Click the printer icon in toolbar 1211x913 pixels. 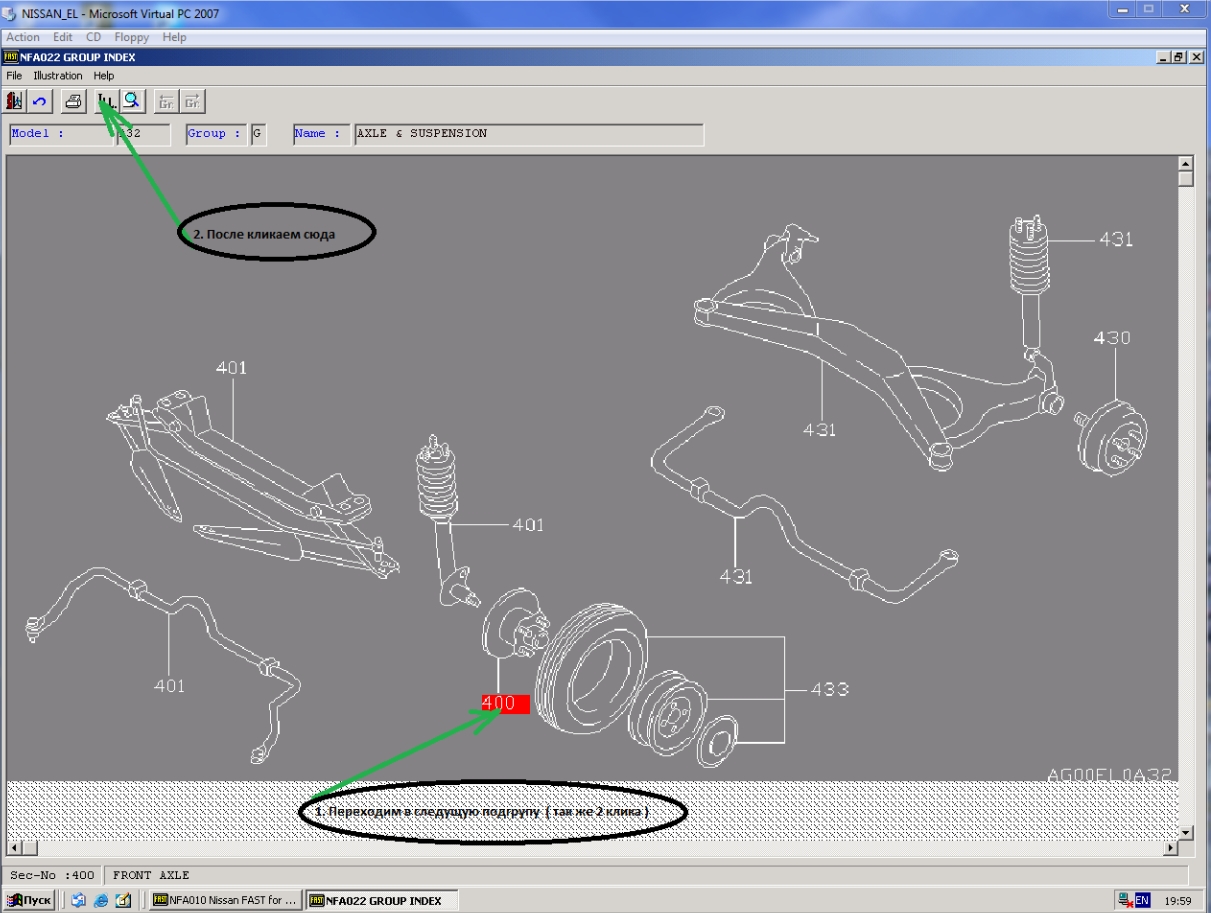(73, 101)
